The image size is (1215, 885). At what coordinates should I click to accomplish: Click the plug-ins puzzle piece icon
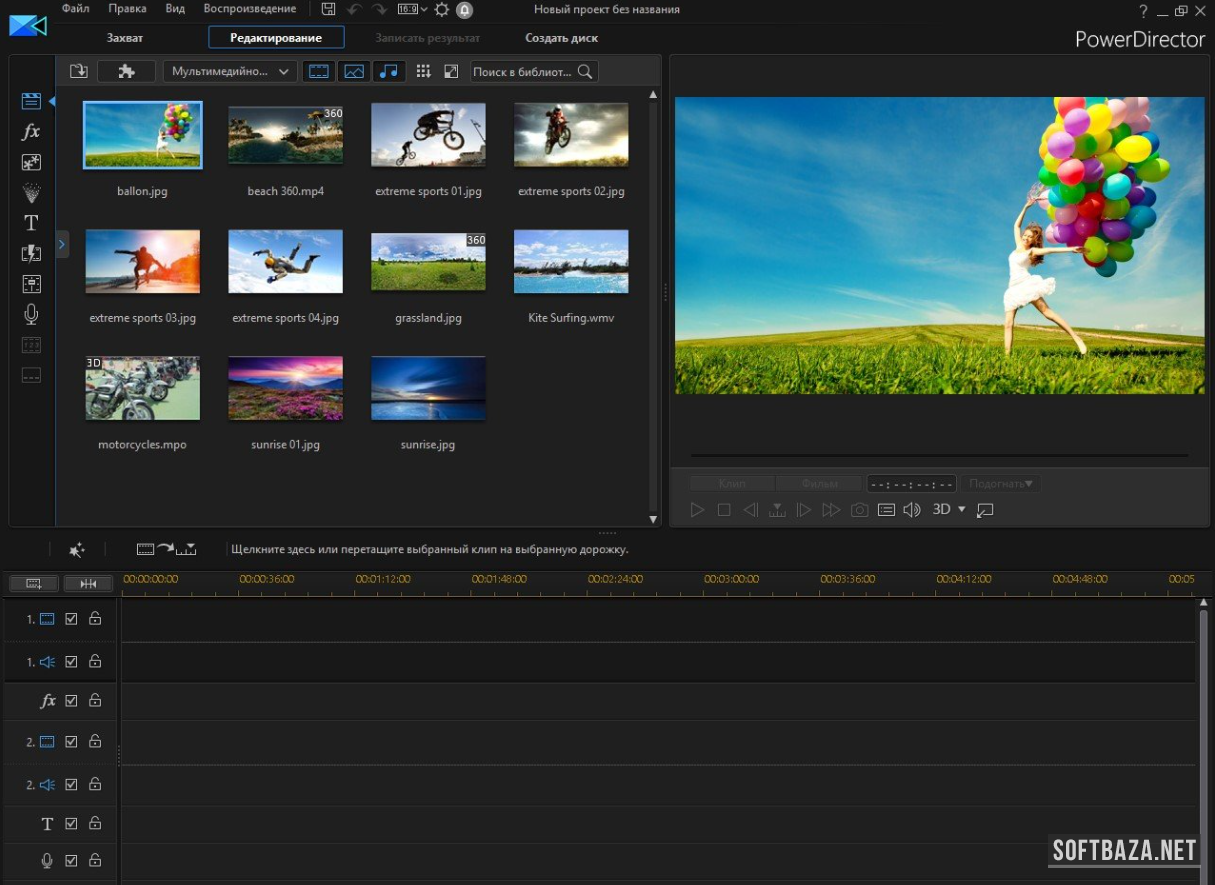click(x=126, y=71)
